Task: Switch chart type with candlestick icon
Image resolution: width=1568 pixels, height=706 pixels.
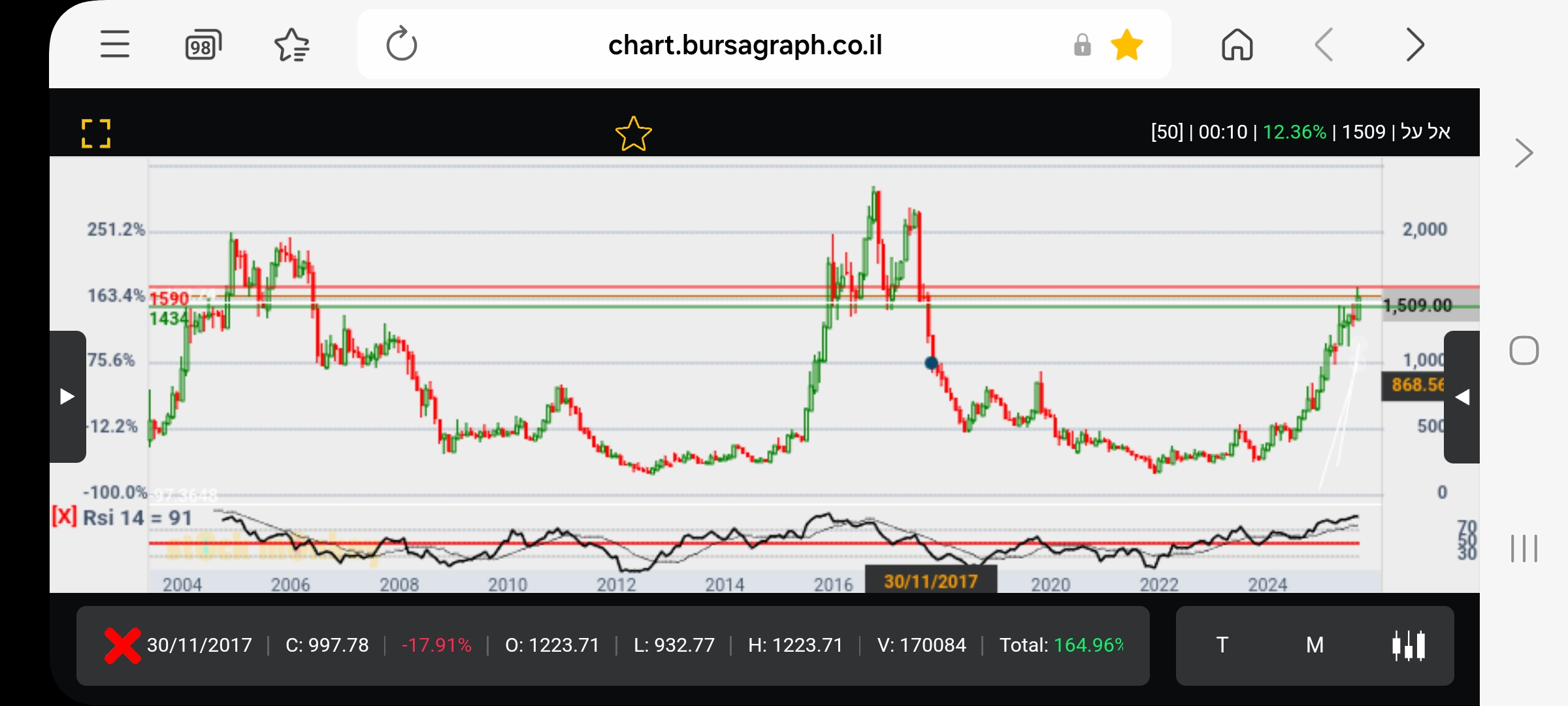Action: click(1408, 645)
